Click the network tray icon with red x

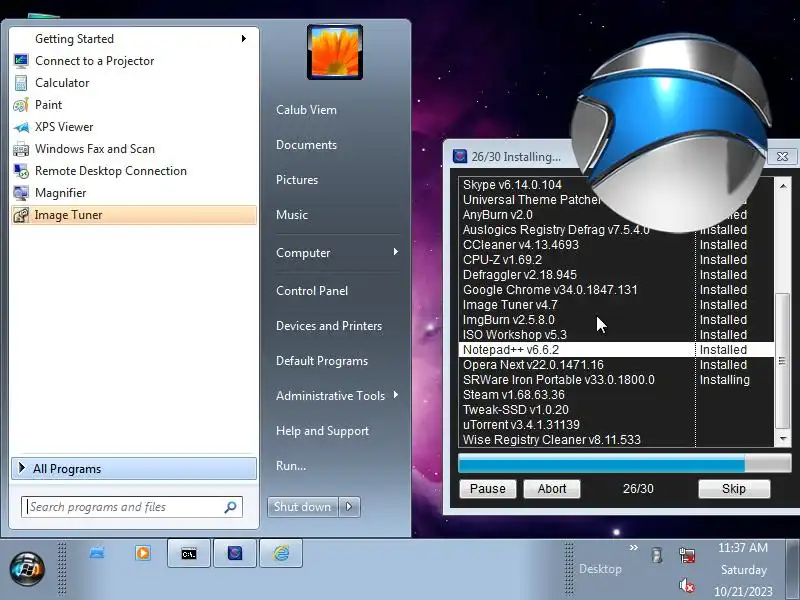pyautogui.click(x=687, y=555)
